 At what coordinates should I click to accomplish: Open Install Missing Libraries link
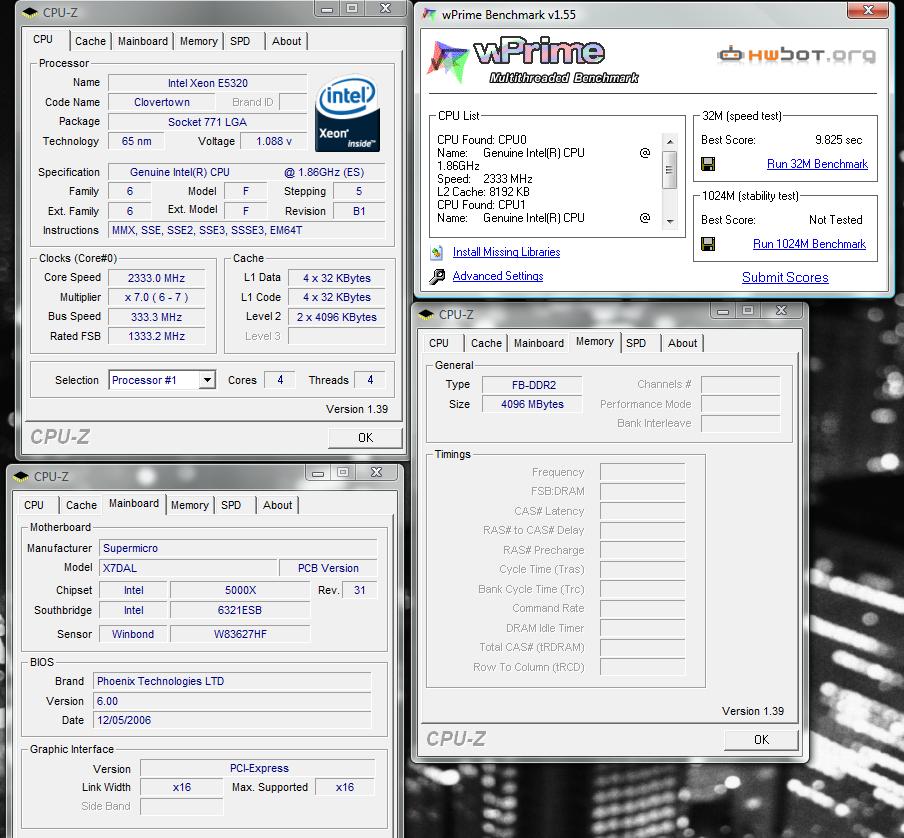[x=506, y=252]
